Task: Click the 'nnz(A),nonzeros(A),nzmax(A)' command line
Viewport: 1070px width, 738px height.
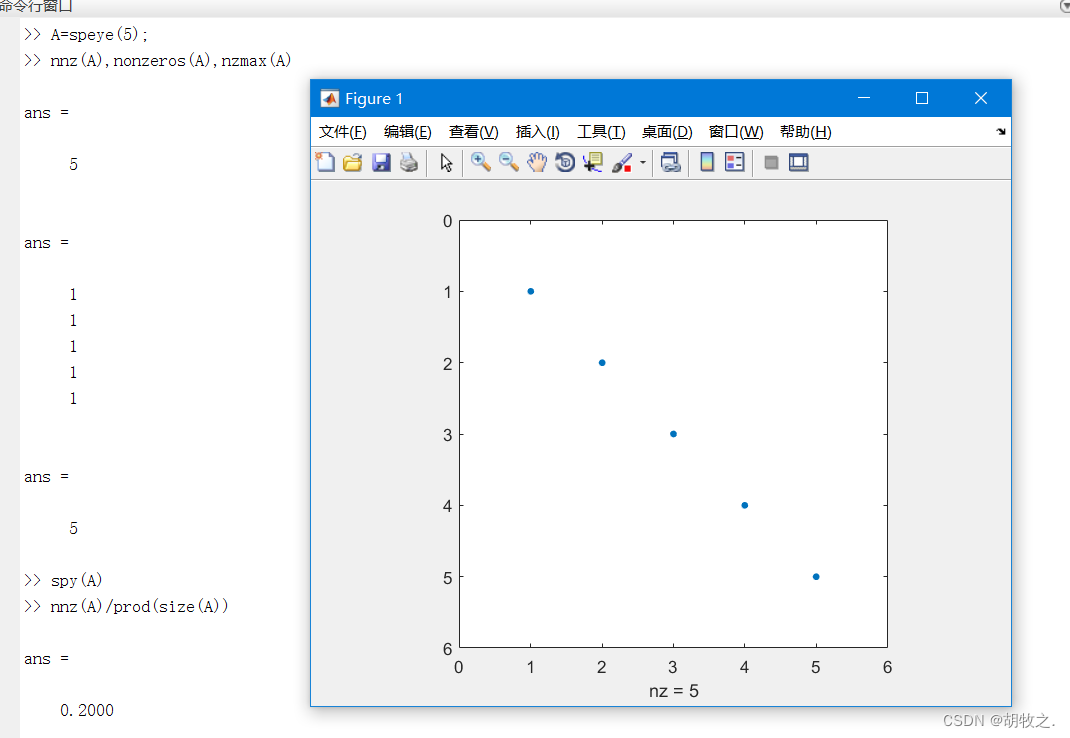Action: pos(171,60)
